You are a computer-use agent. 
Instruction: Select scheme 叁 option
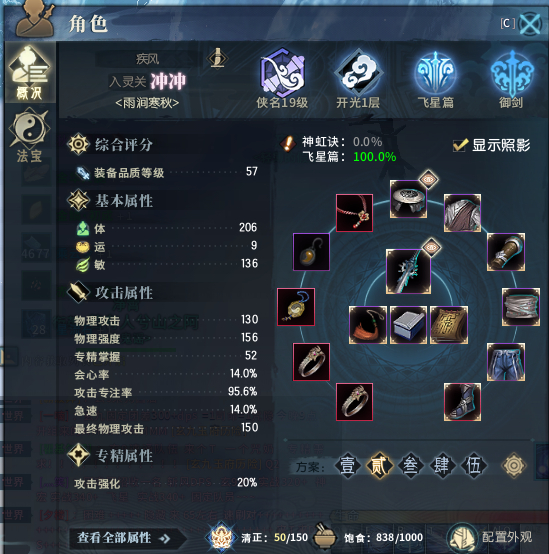[x=410, y=466]
